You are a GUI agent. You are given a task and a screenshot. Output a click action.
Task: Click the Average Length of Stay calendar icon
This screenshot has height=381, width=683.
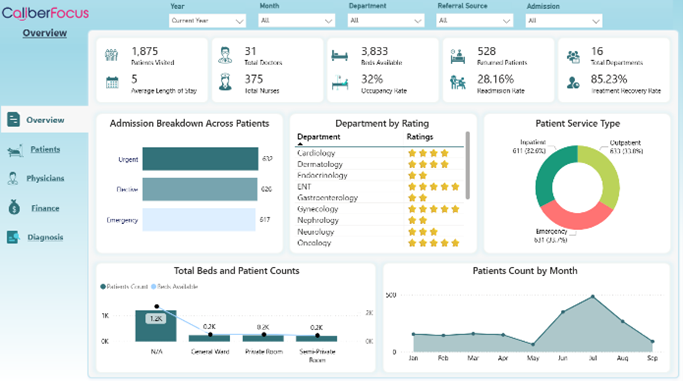tap(112, 82)
